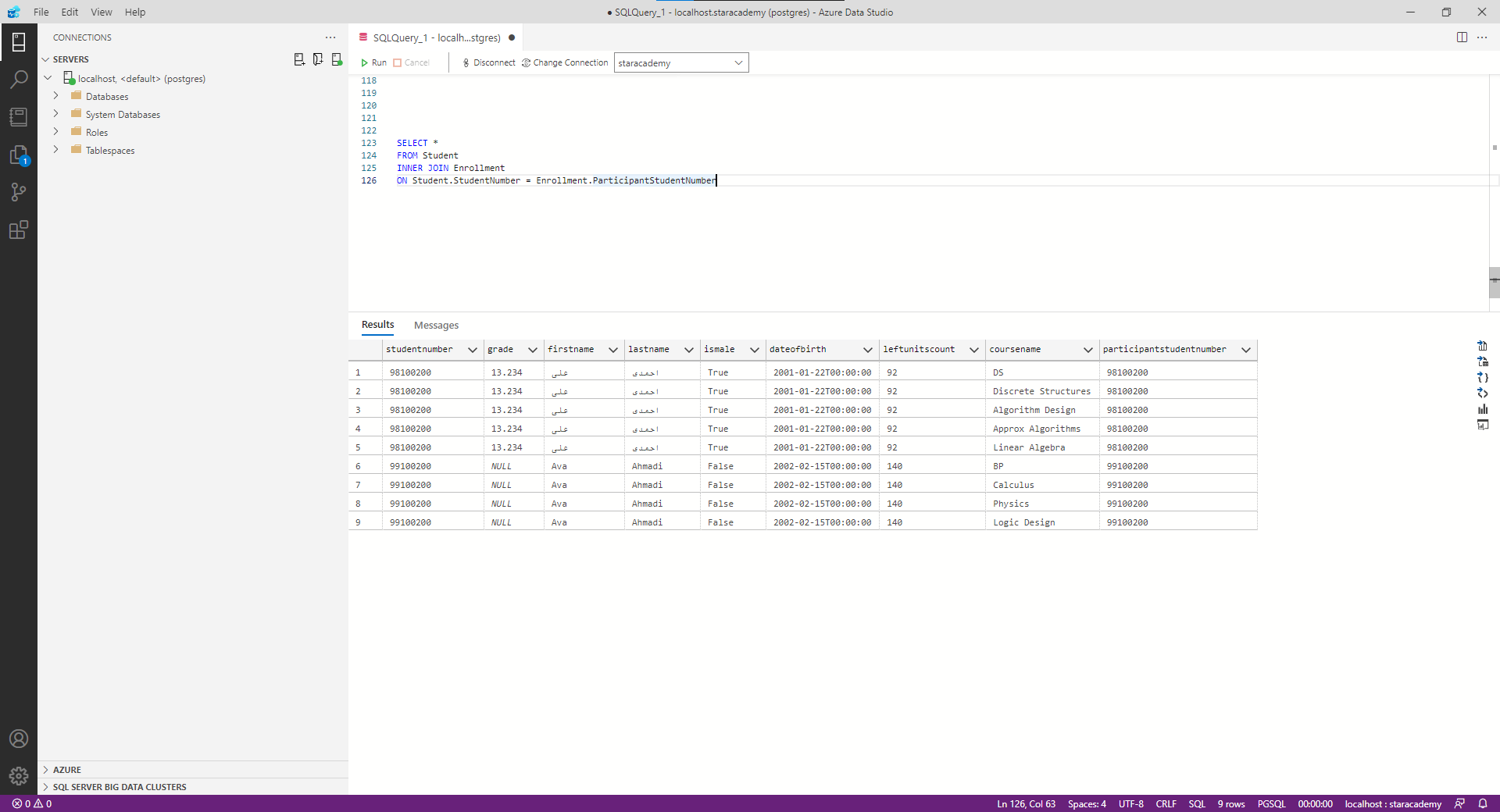Viewport: 1500px width, 812px height.
Task: Switch to the Messages tab
Action: (436, 325)
